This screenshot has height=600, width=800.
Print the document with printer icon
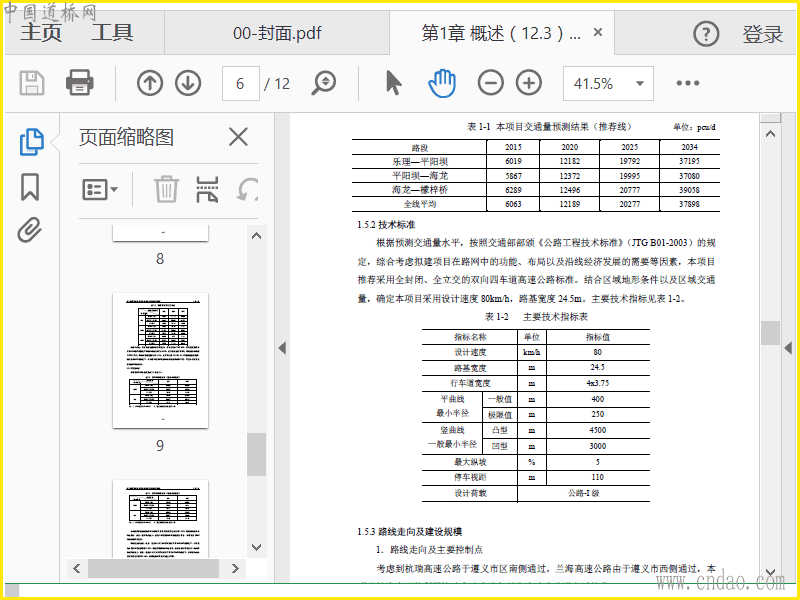click(80, 83)
